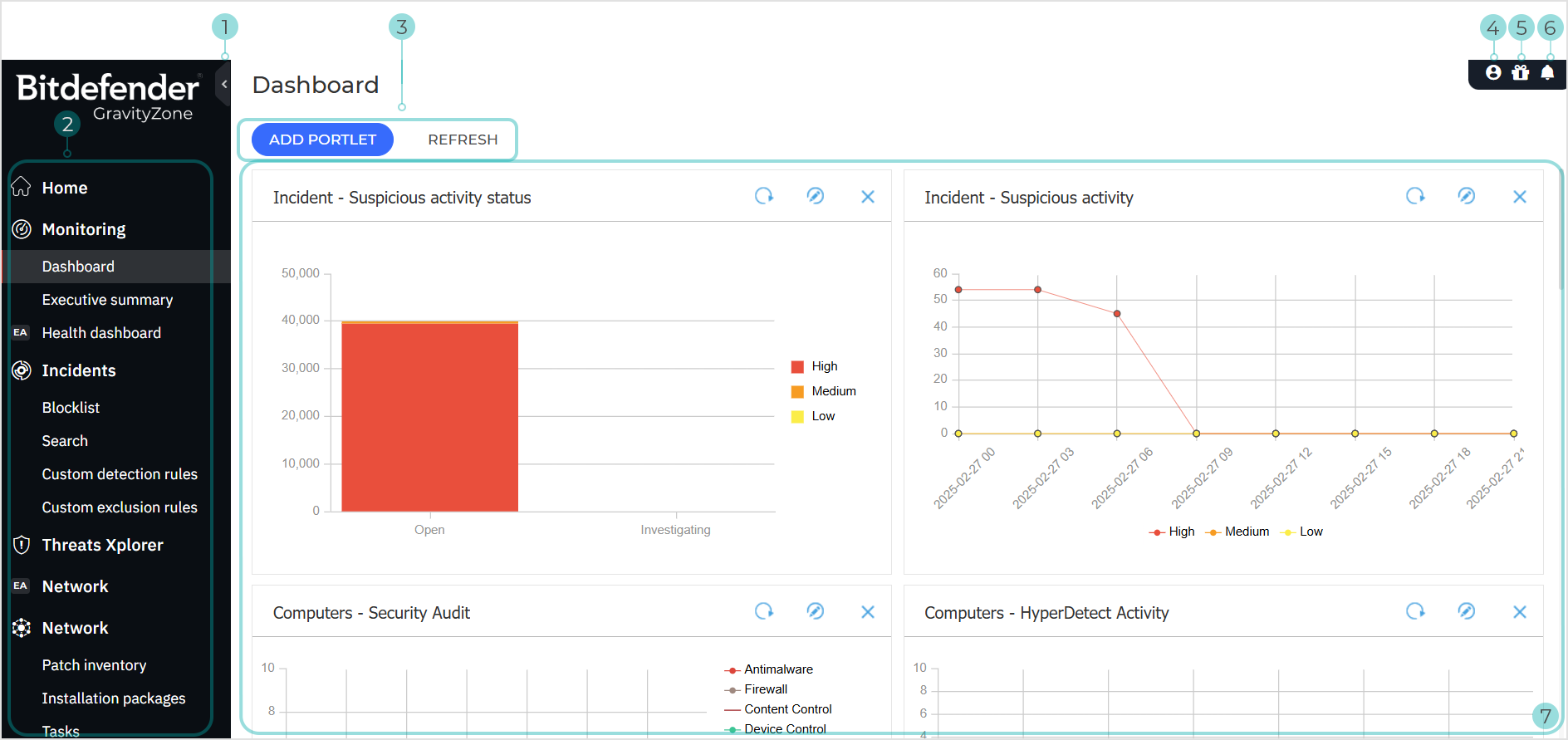Open the gift box what's new icon
Screen dimensions: 1568x740
tap(1521, 73)
